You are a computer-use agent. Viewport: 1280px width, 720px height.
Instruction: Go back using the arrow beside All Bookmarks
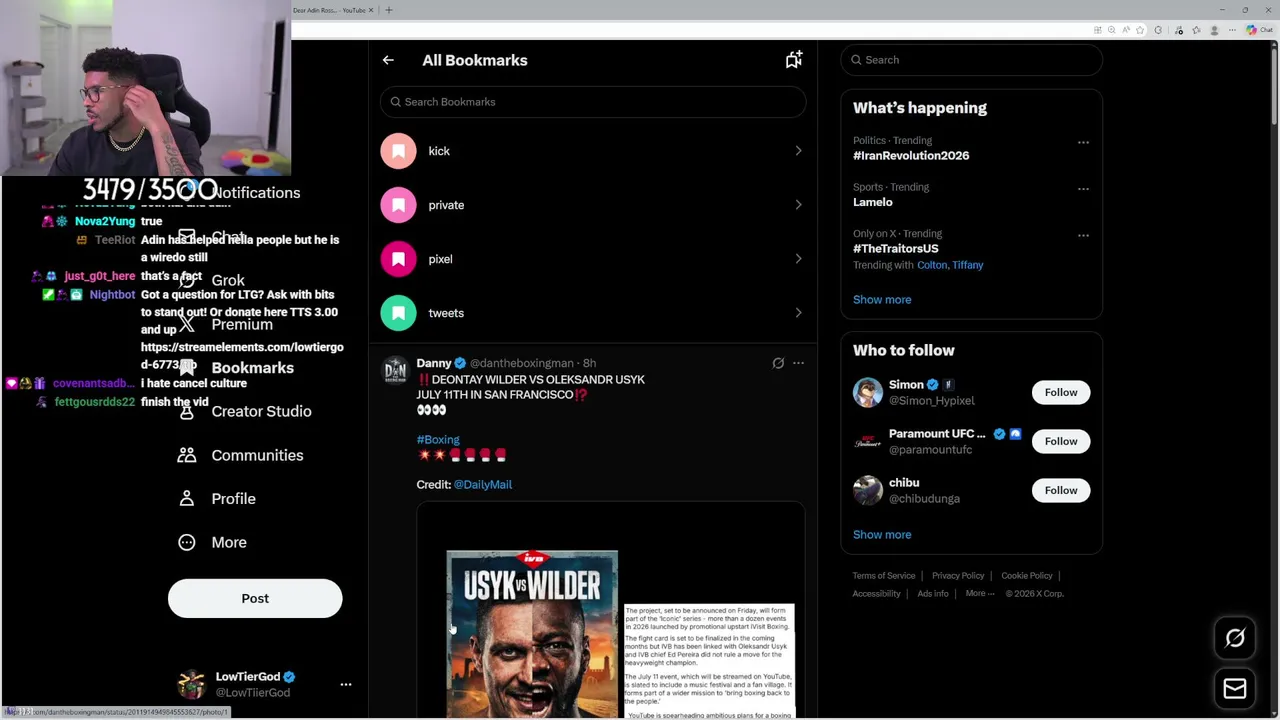(388, 60)
